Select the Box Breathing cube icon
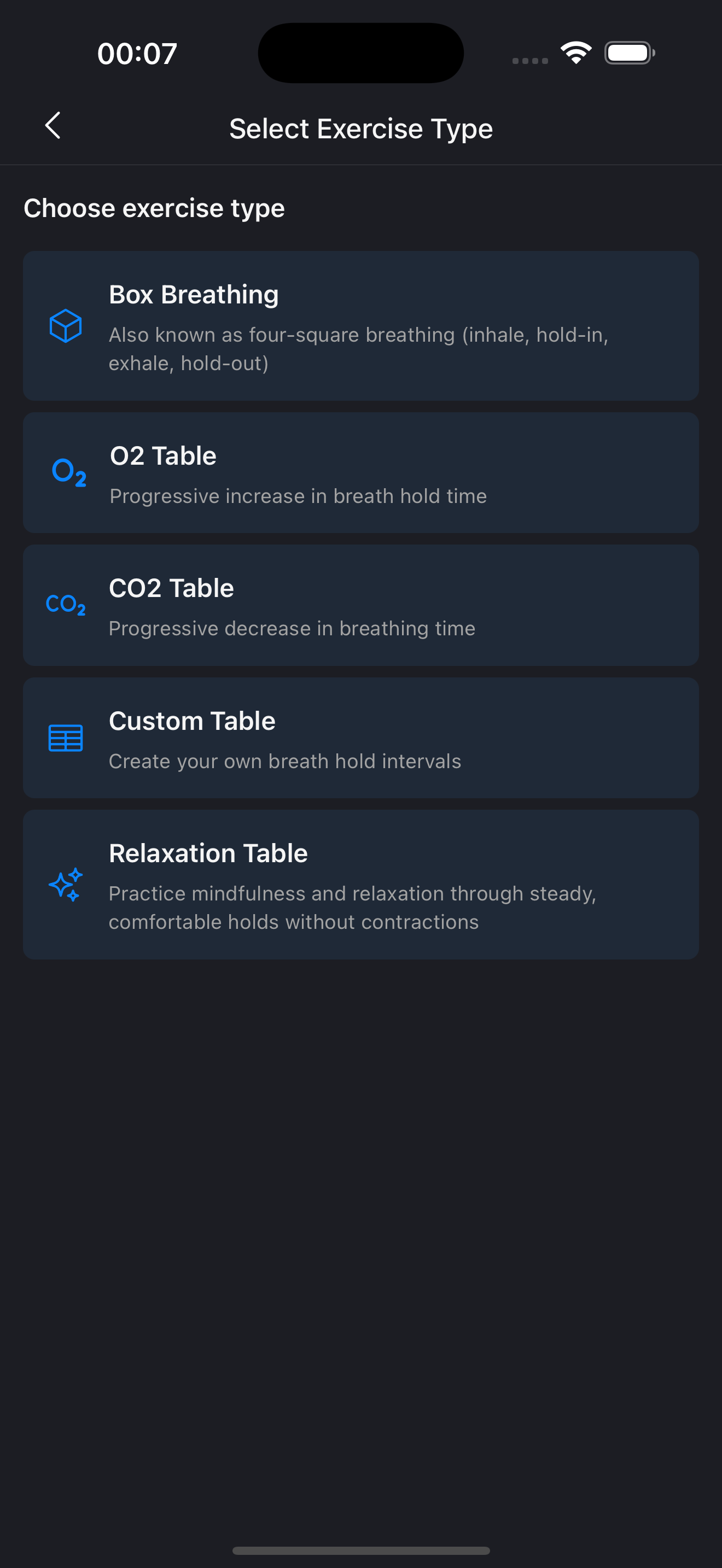 [x=65, y=327]
